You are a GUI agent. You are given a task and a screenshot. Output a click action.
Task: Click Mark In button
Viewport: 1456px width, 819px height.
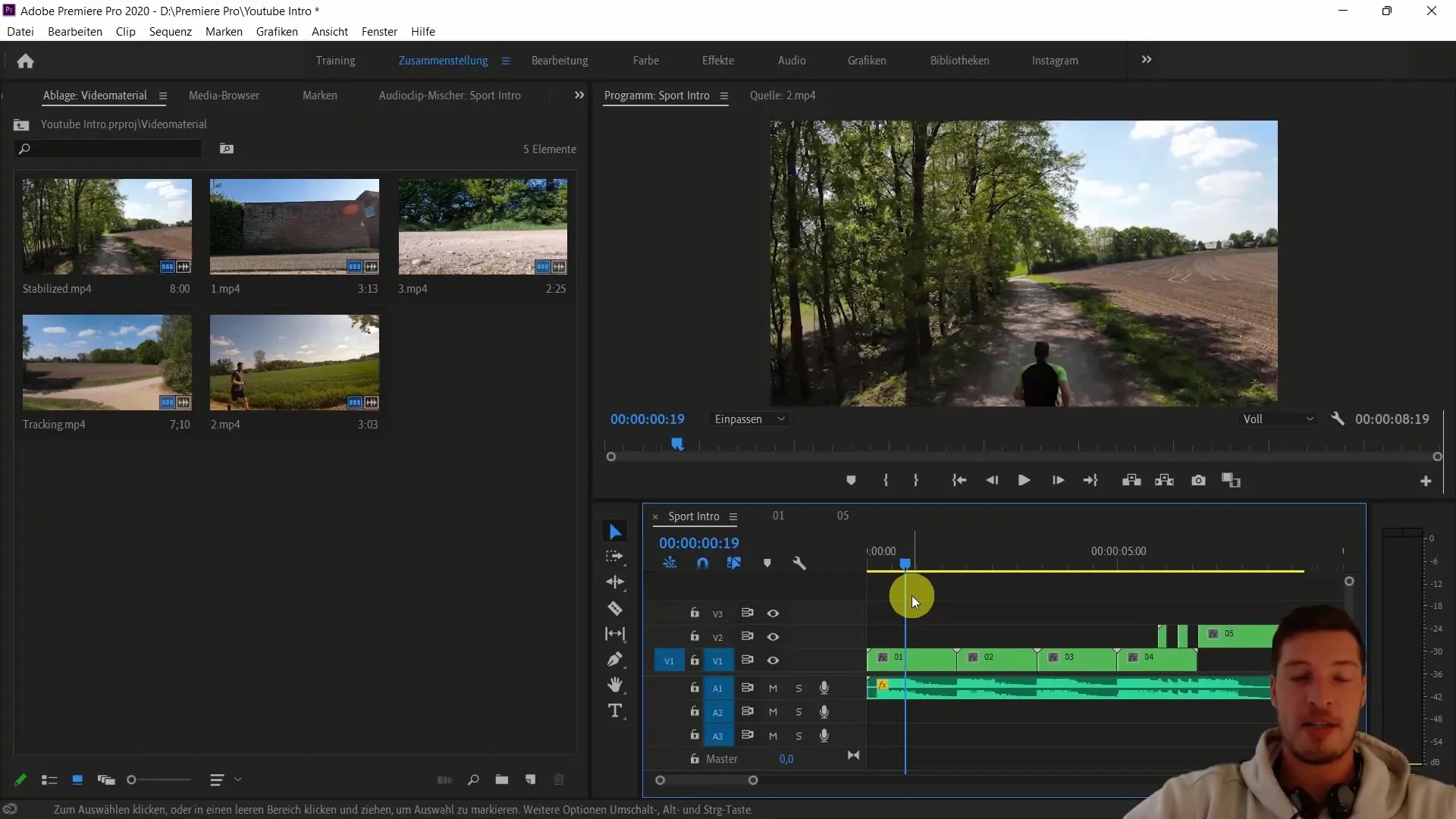coord(885,481)
